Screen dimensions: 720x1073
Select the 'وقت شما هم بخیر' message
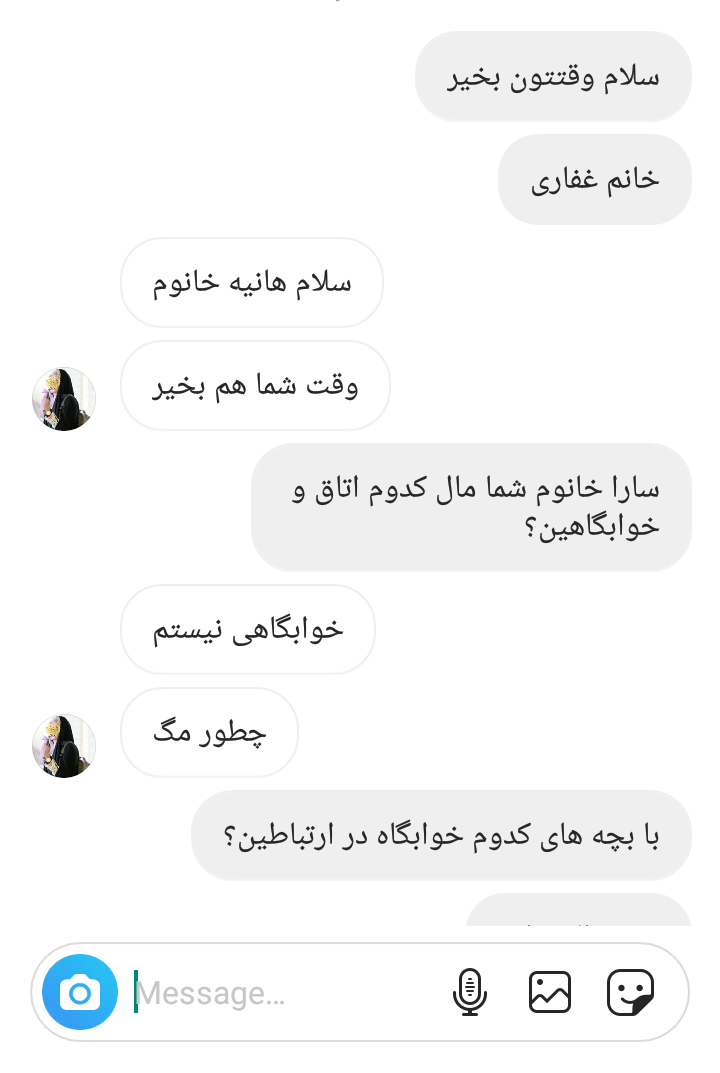click(255, 385)
